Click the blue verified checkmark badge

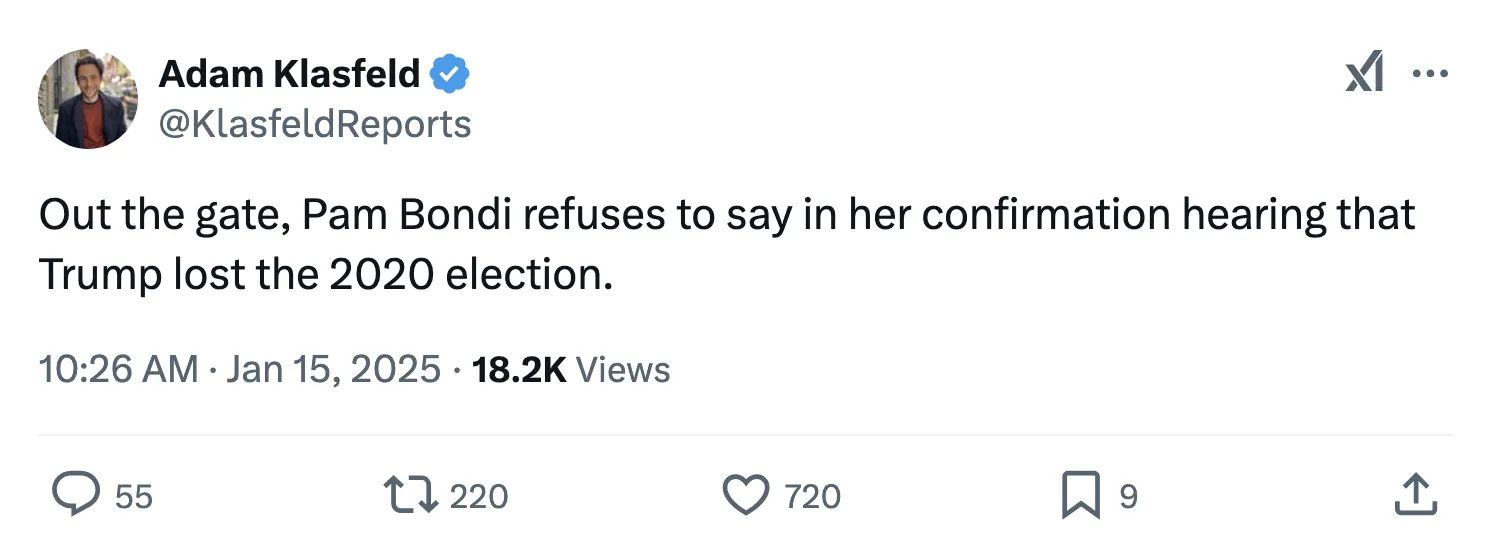pos(450,73)
